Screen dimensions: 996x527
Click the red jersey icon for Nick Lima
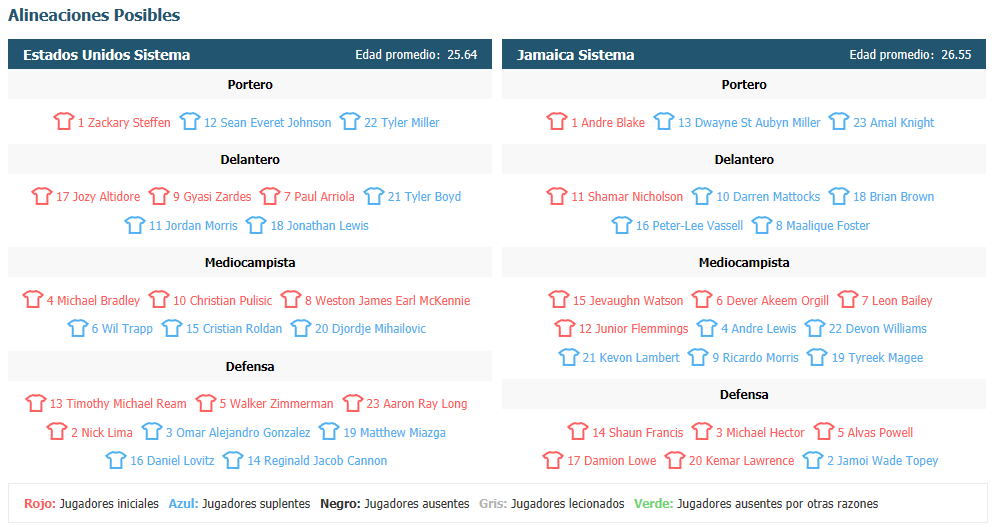[x=57, y=431]
